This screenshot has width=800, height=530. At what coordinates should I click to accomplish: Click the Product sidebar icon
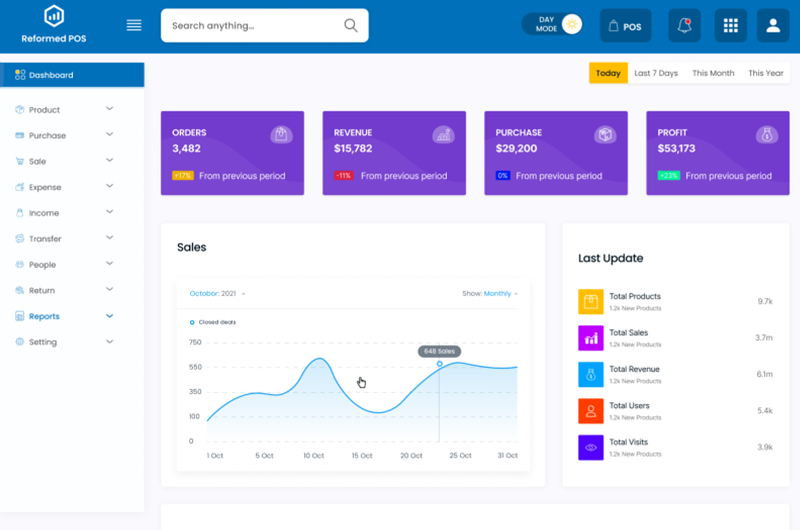point(19,109)
